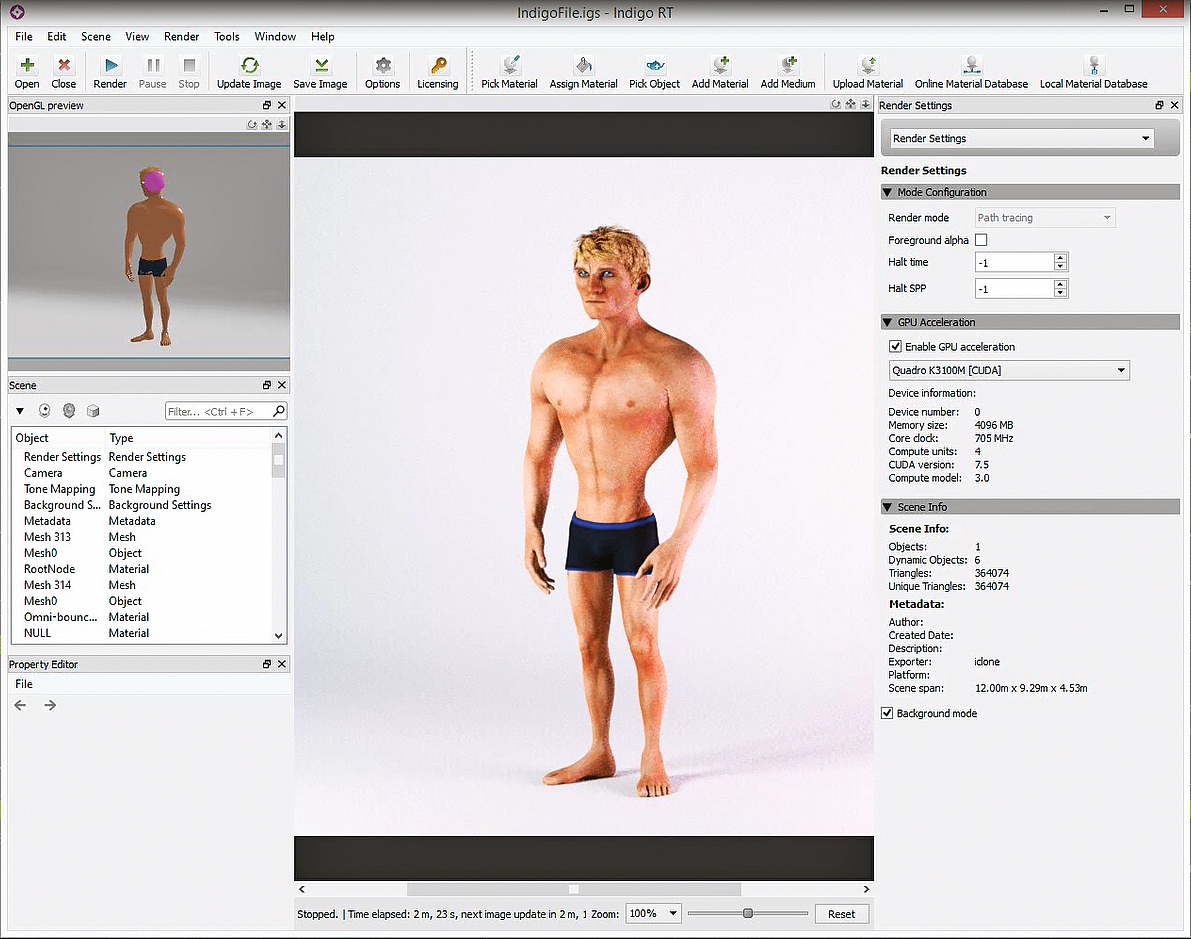Save the render using Save Image icon
This screenshot has width=1191, height=939.
coord(321,72)
